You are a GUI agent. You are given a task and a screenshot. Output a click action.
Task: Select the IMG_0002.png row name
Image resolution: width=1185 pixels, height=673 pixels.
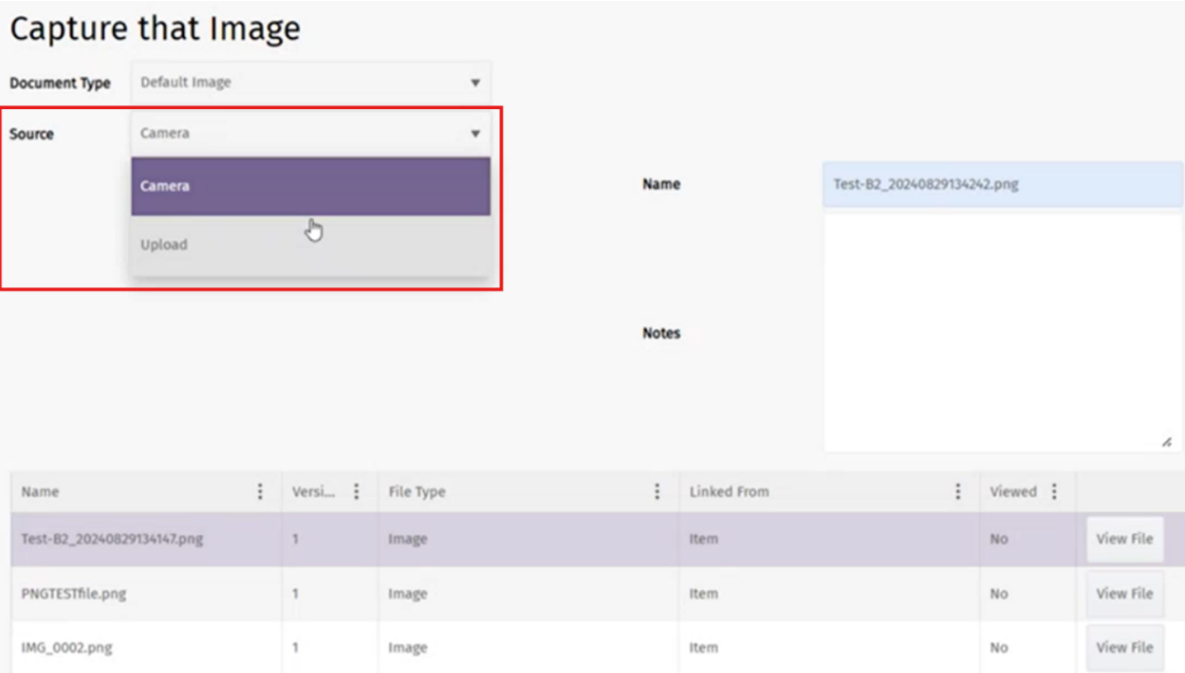point(67,648)
